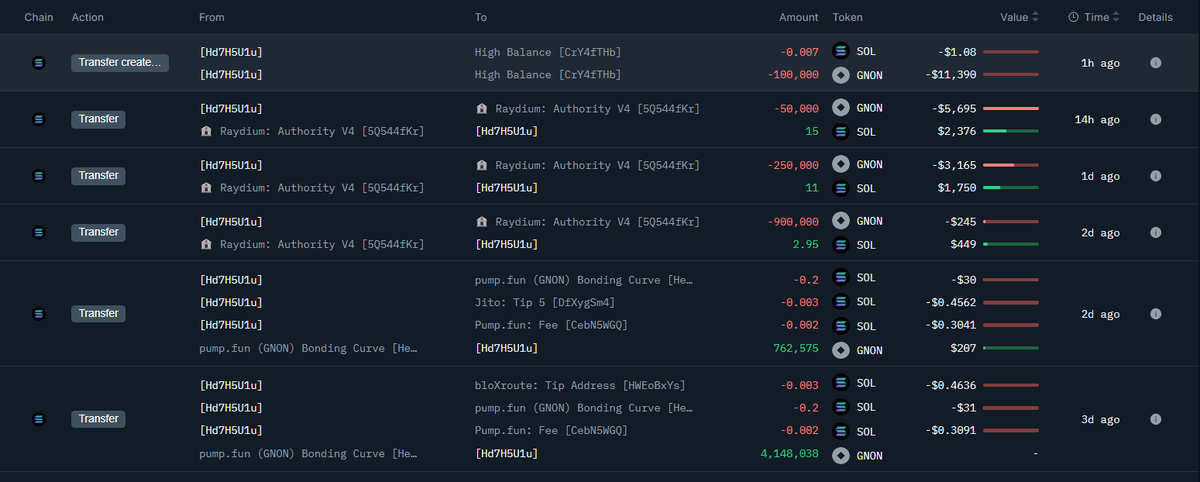Open details info for the 3d ago transaction
Screen dimensions: 1200x482
tap(1155, 419)
